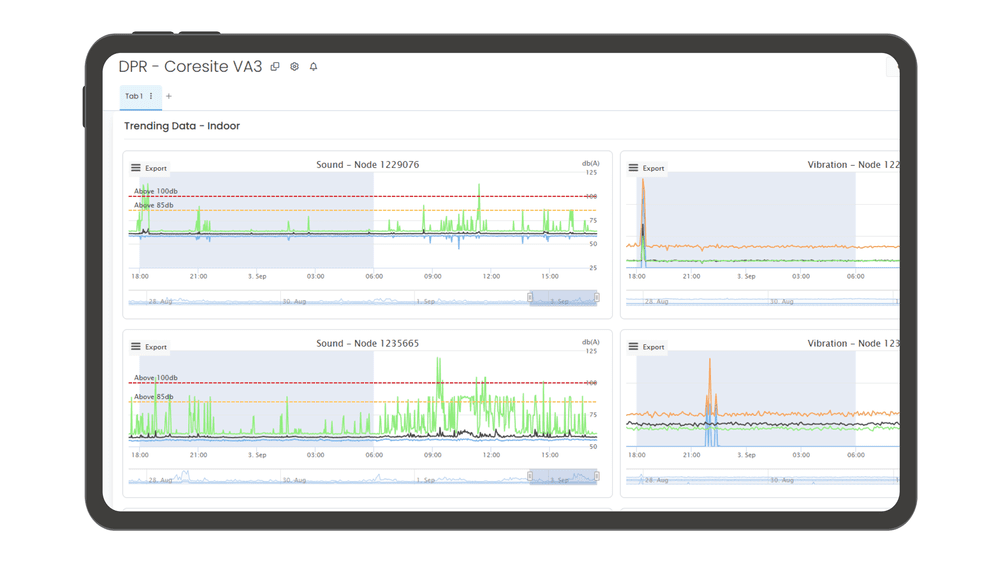
Task: Click 21:00 axis label in top Vibration chart
Action: tap(691, 276)
